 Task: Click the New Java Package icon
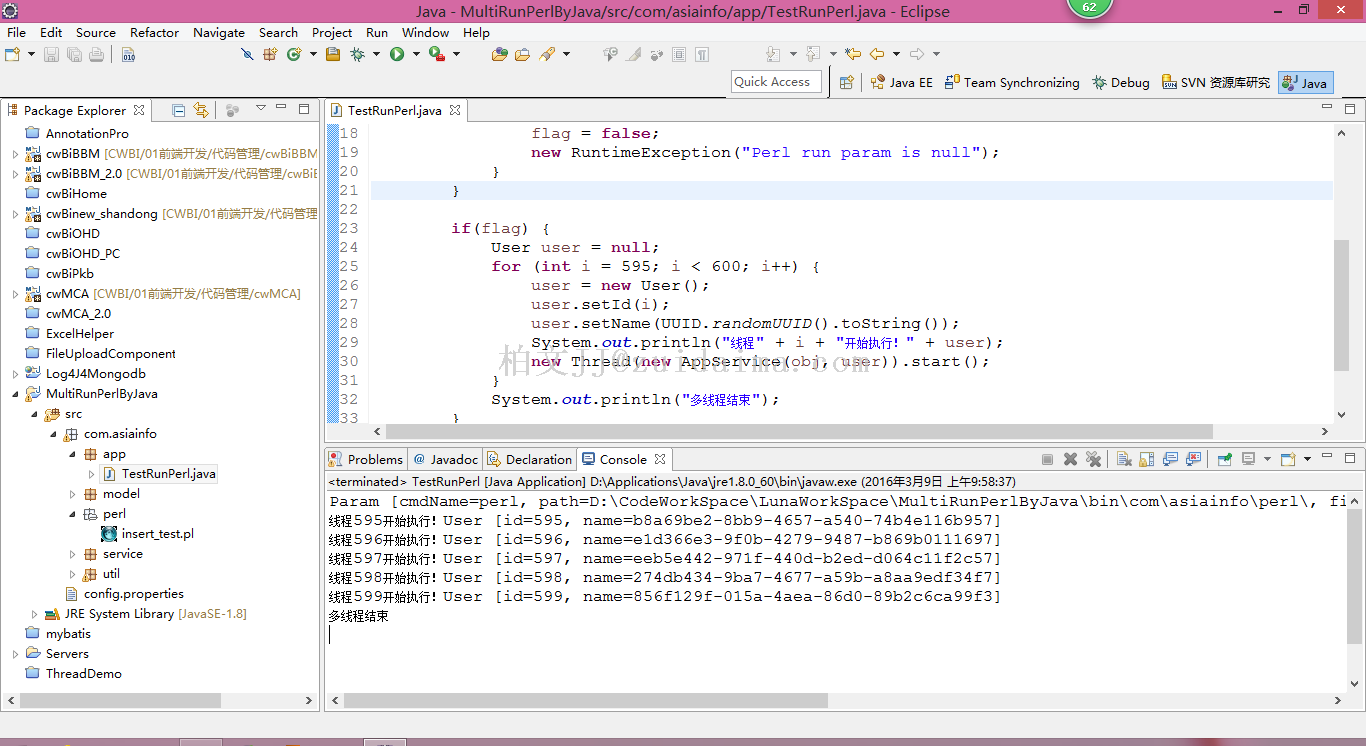pyautogui.click(x=270, y=54)
